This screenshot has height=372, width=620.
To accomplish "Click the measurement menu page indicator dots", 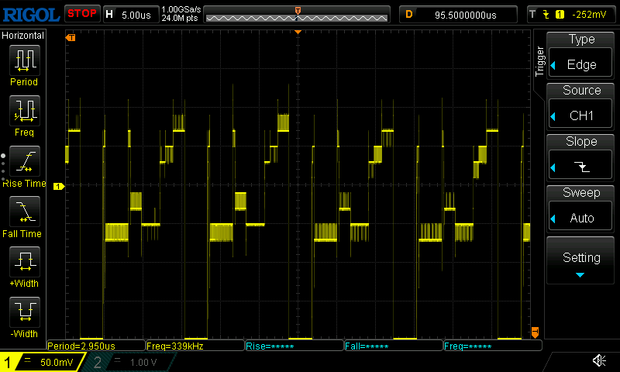I will tap(3, 167).
